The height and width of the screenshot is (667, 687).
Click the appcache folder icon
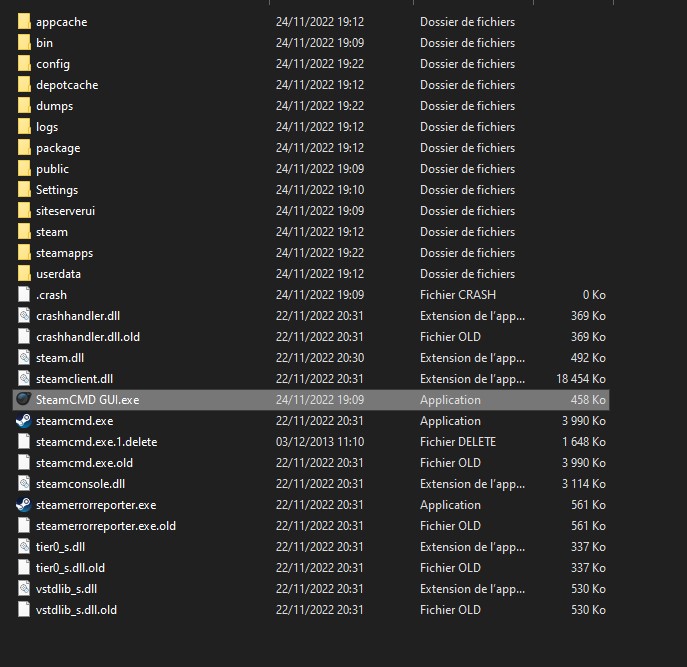24,21
